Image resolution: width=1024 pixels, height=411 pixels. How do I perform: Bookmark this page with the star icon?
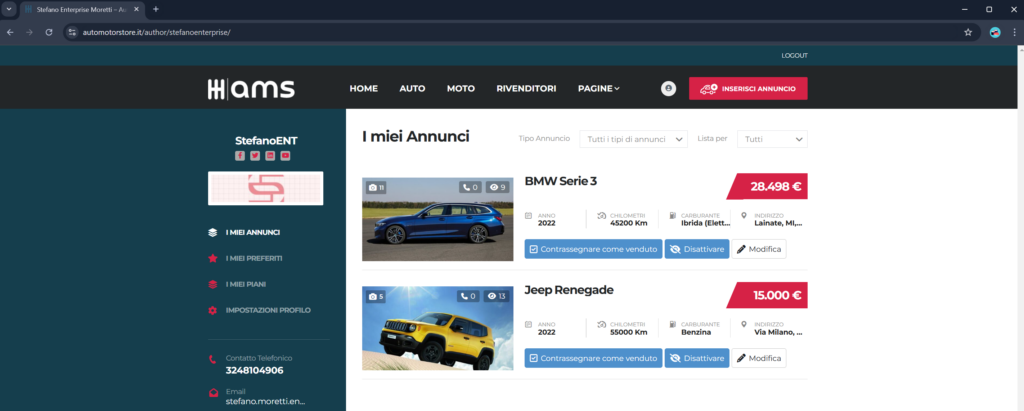tap(968, 32)
